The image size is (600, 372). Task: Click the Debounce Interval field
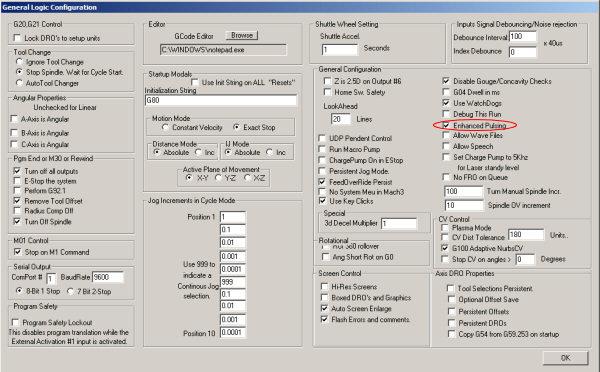pos(523,37)
